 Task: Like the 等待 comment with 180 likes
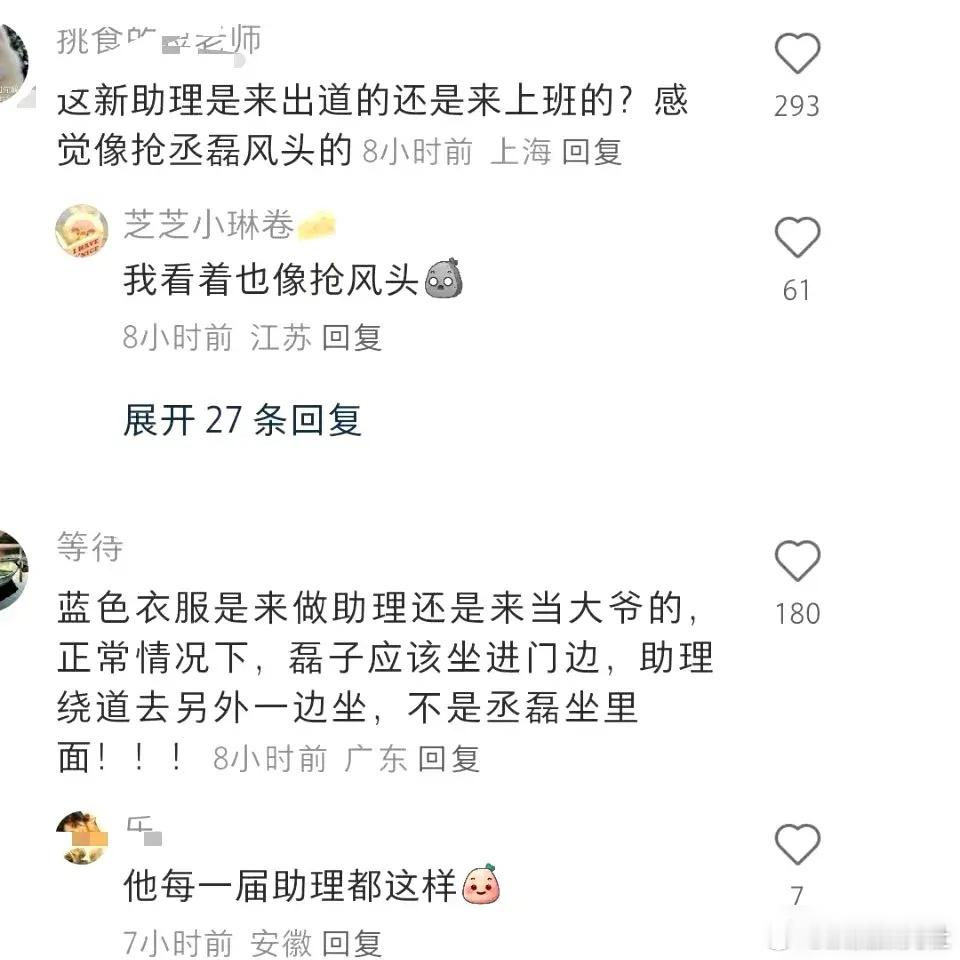[x=797, y=561]
